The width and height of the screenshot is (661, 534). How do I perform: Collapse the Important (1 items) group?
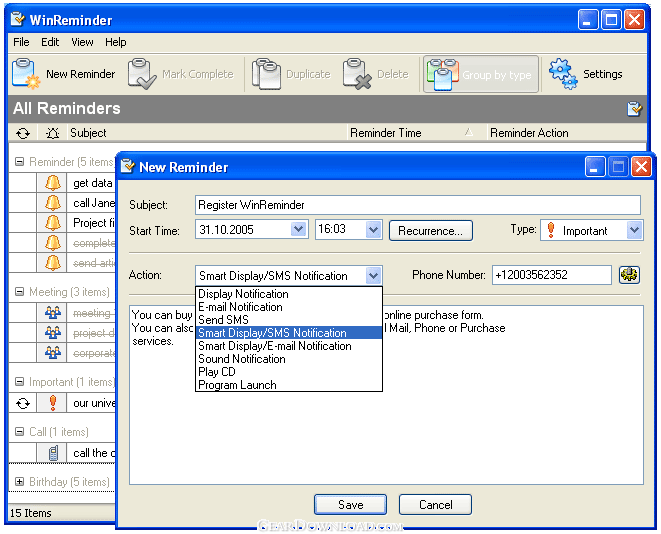19,381
